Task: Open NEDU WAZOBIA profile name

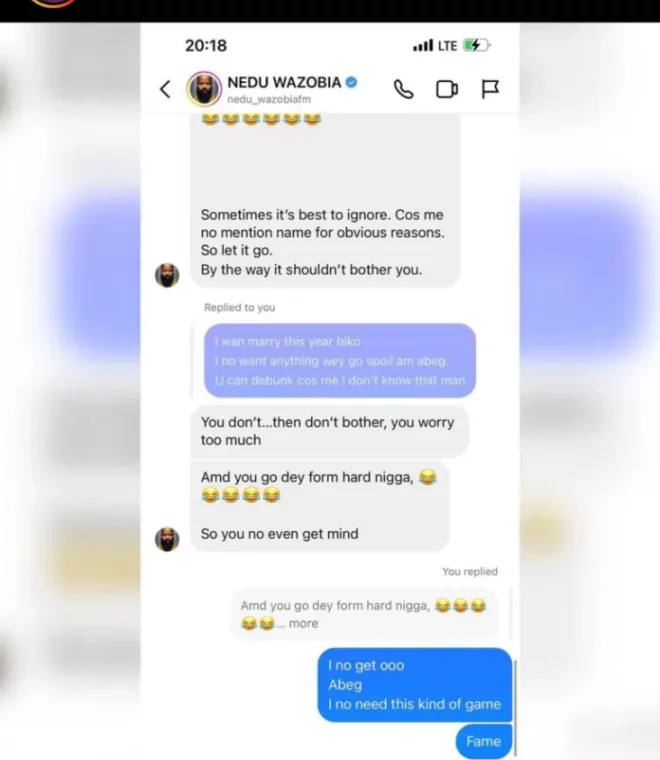Action: [x=284, y=82]
